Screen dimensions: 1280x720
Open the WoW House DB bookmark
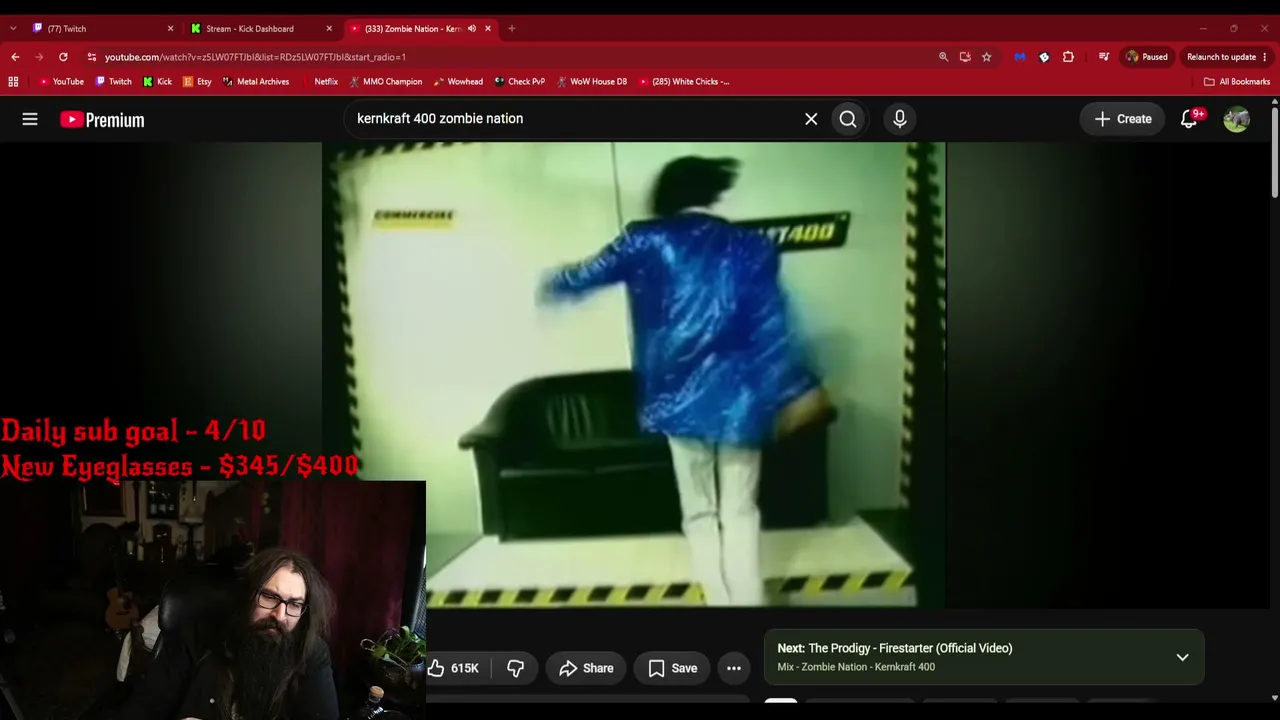[592, 82]
